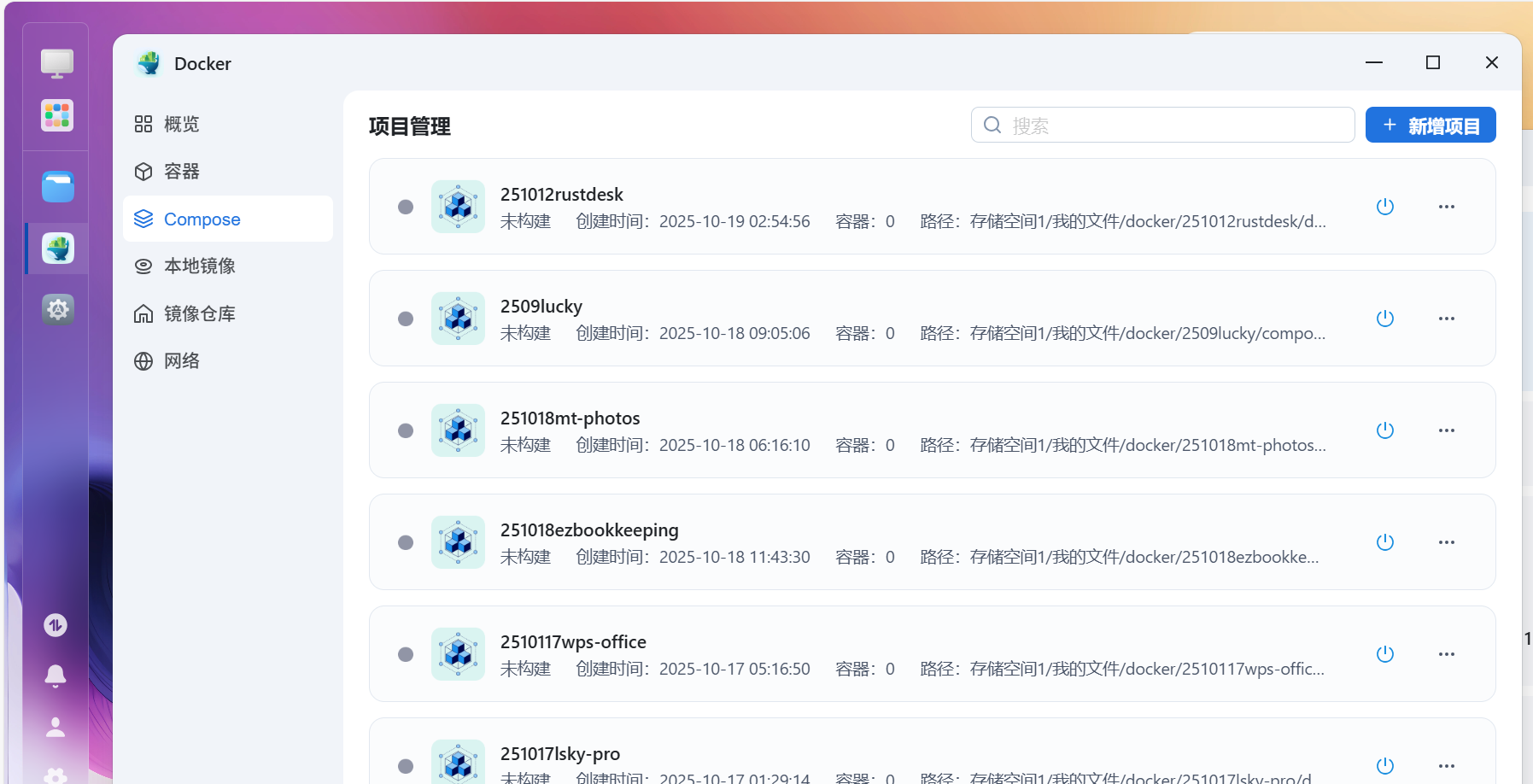Click the project name 251018ezbookkeeping
1533x784 pixels.
[589, 530]
